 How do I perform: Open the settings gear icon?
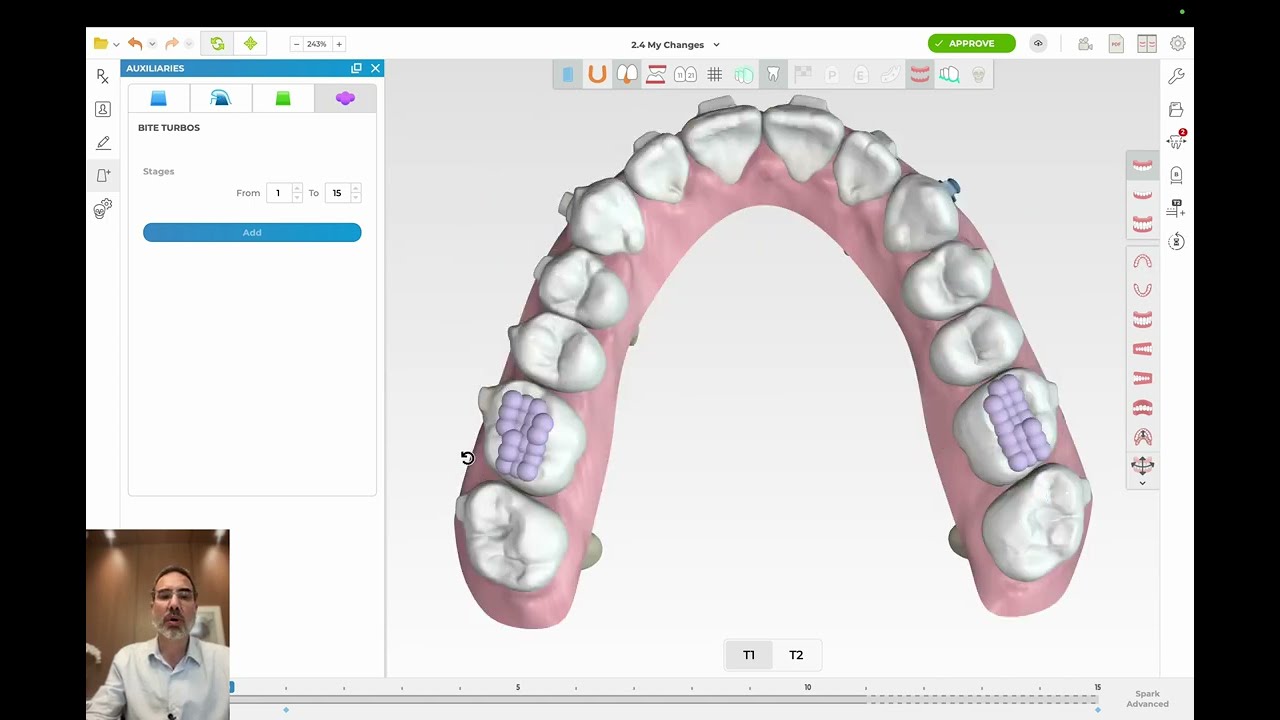click(x=1178, y=44)
